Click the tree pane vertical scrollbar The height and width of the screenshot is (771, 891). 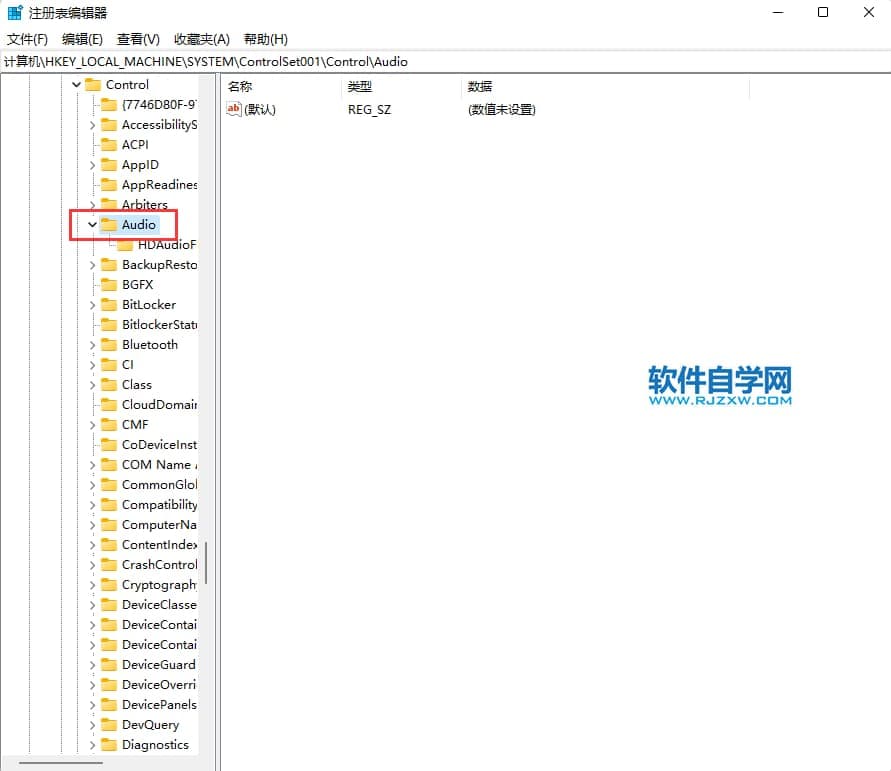[x=206, y=564]
